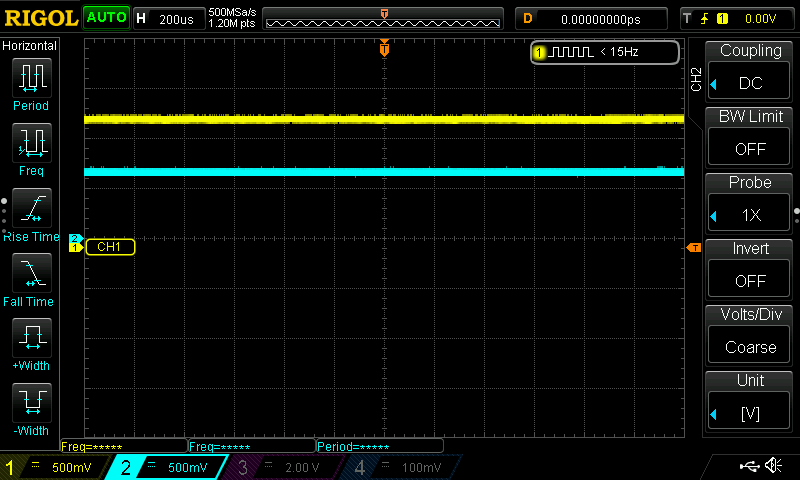Switch to channel 3 2.00V tab
This screenshot has height=480, width=800.
[284, 467]
